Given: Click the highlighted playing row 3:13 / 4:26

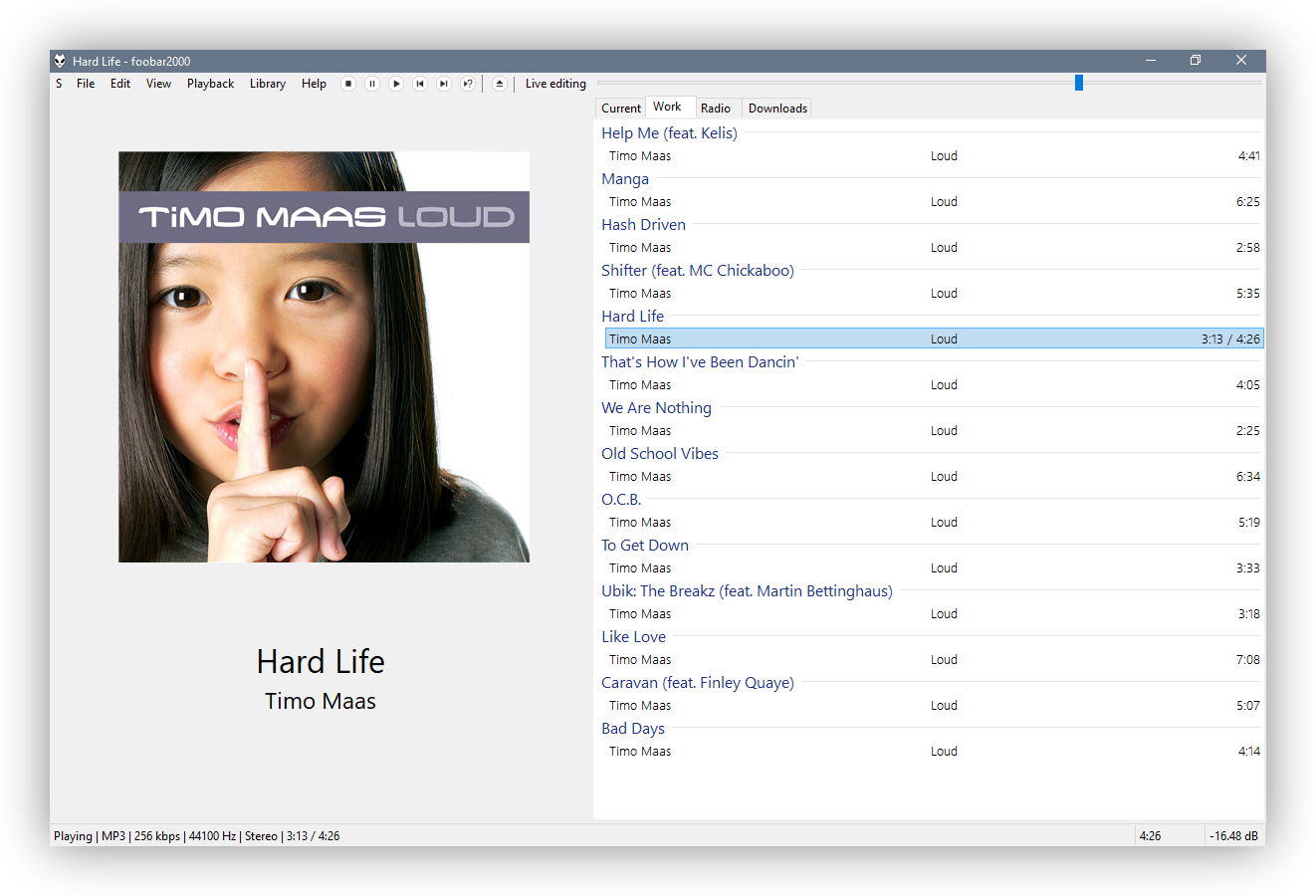Looking at the screenshot, I should (x=934, y=338).
